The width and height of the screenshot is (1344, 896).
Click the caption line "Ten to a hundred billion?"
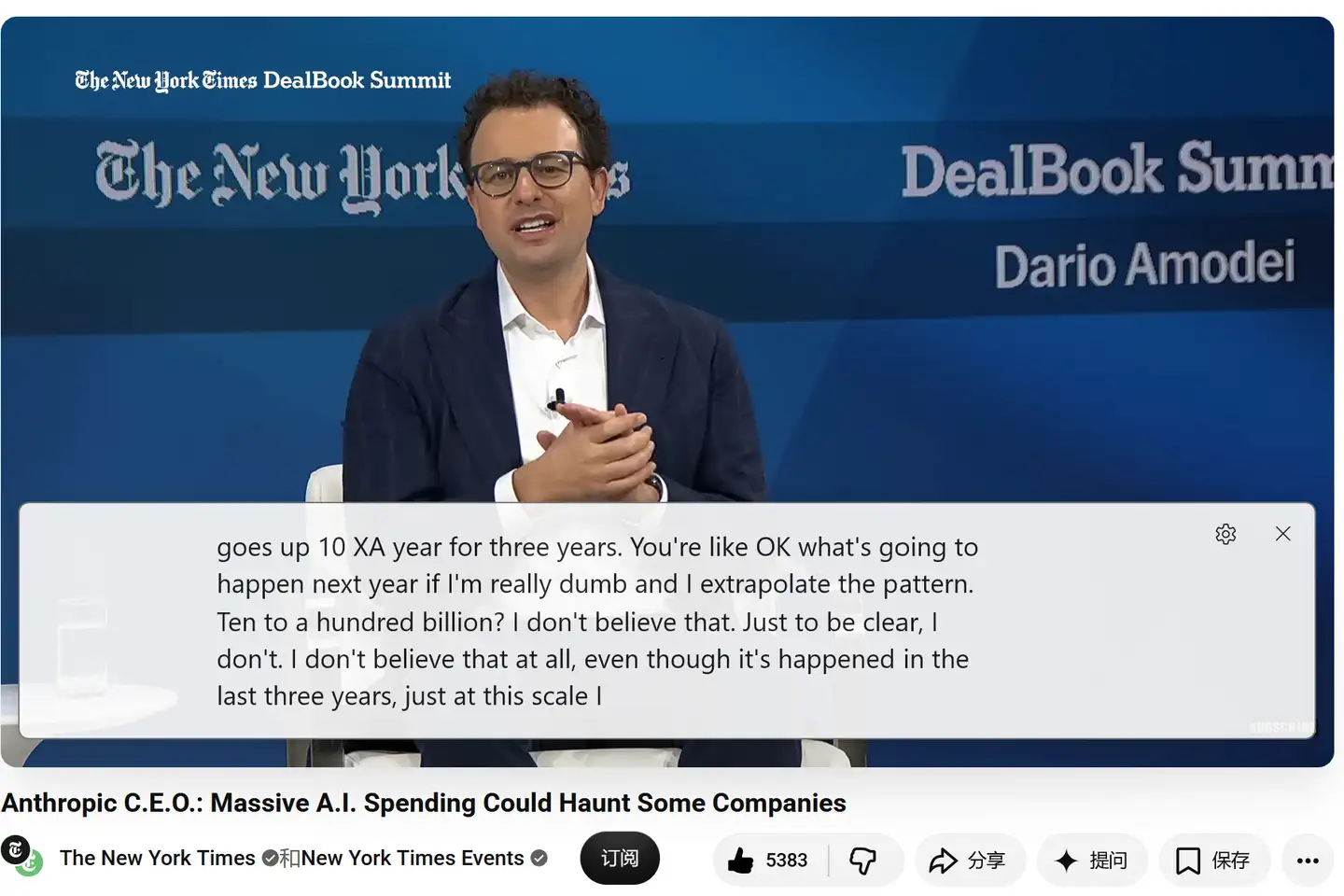tap(360, 622)
